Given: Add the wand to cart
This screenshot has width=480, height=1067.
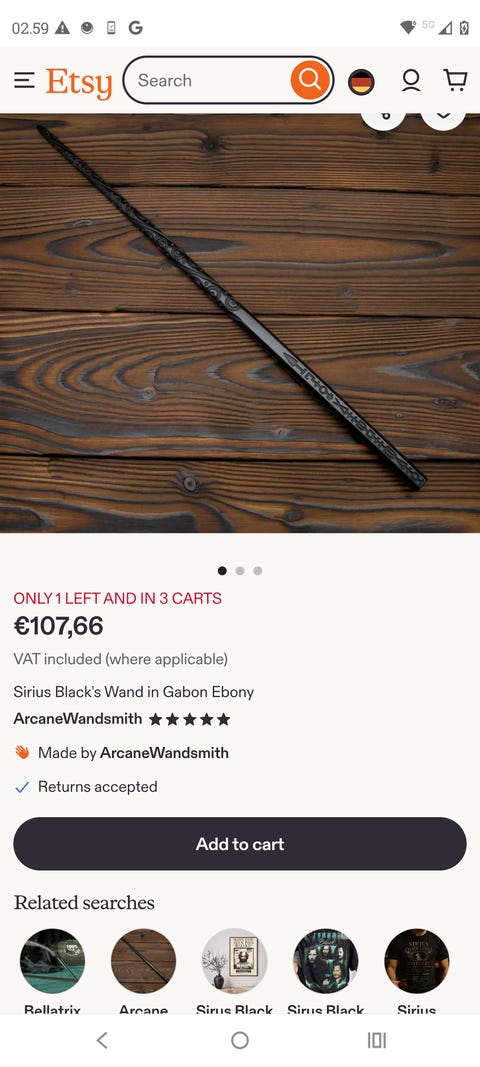Looking at the screenshot, I should (x=240, y=844).
